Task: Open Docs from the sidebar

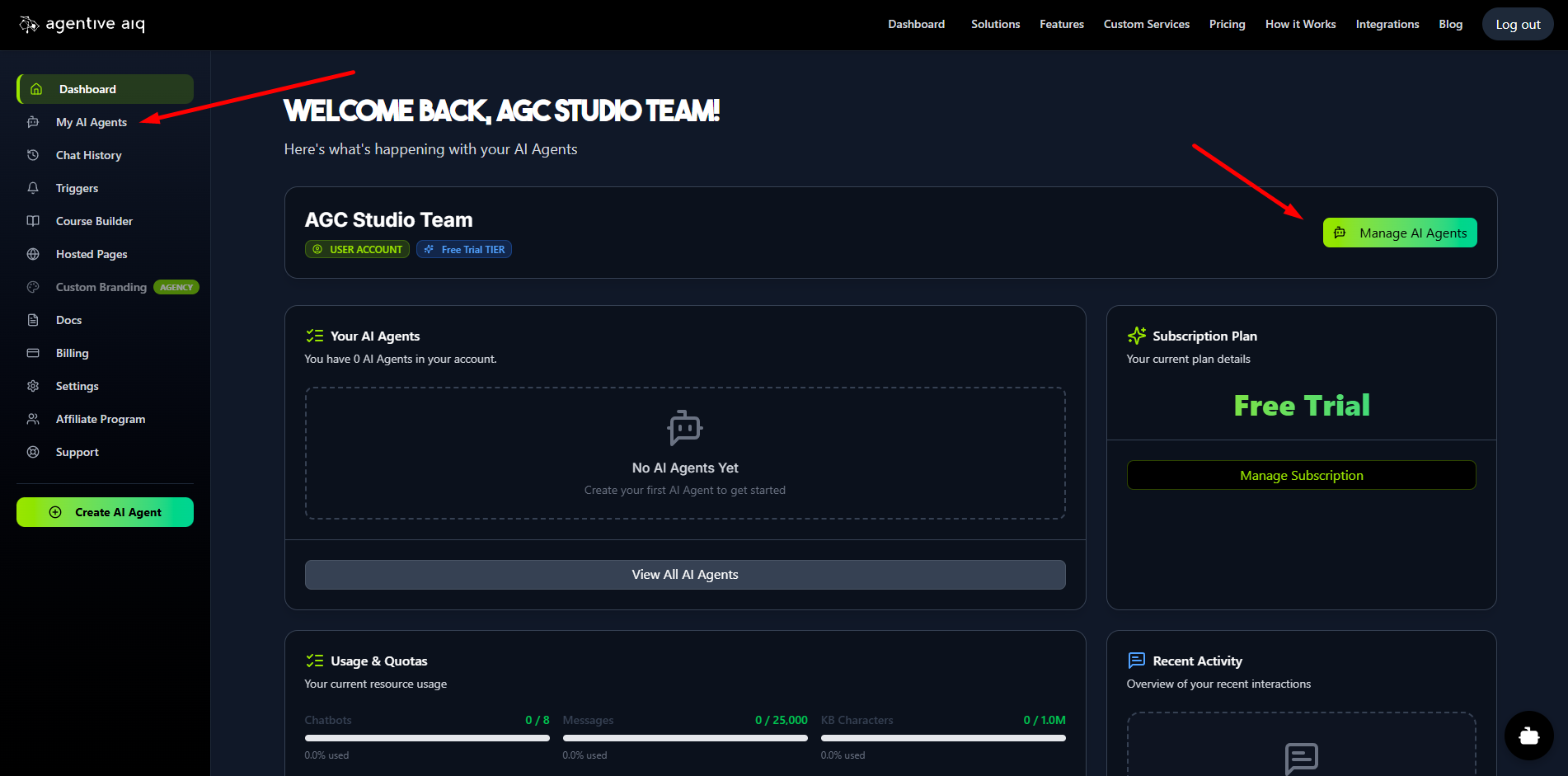Action: 68,320
